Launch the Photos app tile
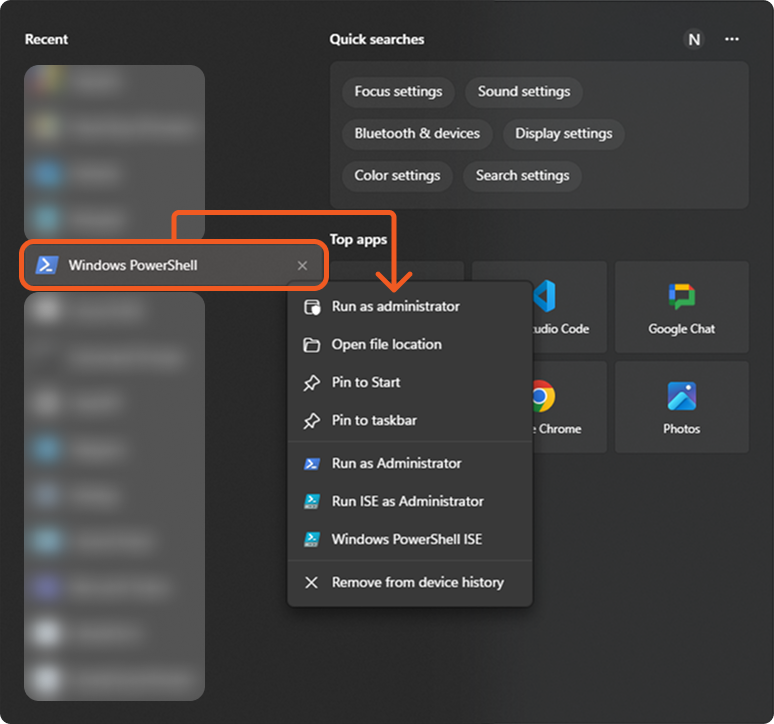This screenshot has width=774, height=724. click(681, 406)
